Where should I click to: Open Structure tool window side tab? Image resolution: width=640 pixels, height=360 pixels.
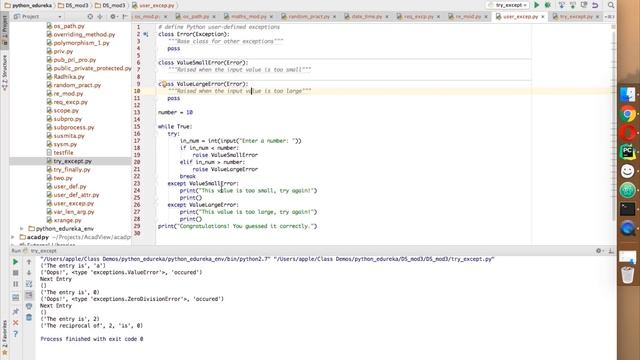coord(4,73)
